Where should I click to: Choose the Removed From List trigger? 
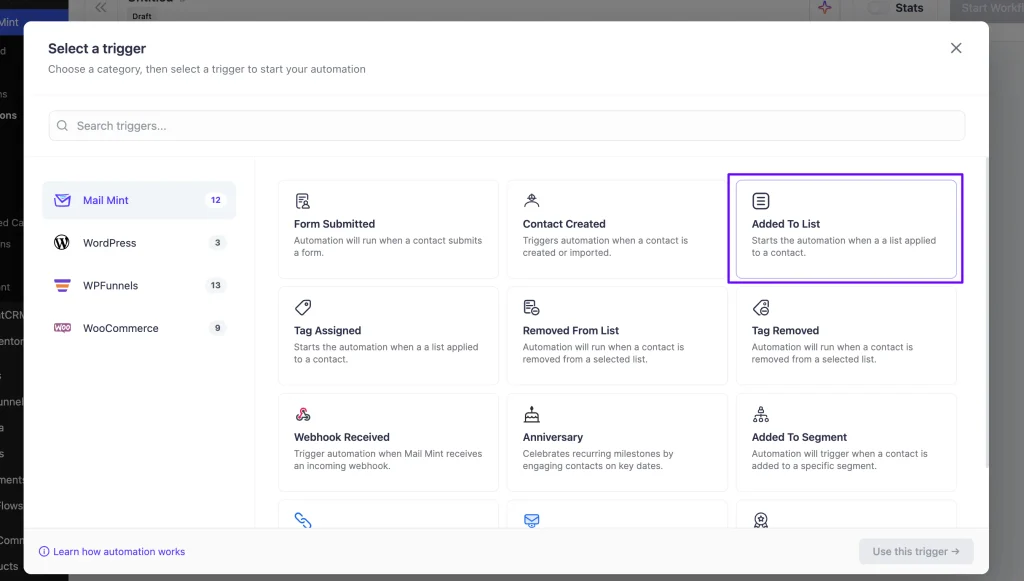pos(616,336)
